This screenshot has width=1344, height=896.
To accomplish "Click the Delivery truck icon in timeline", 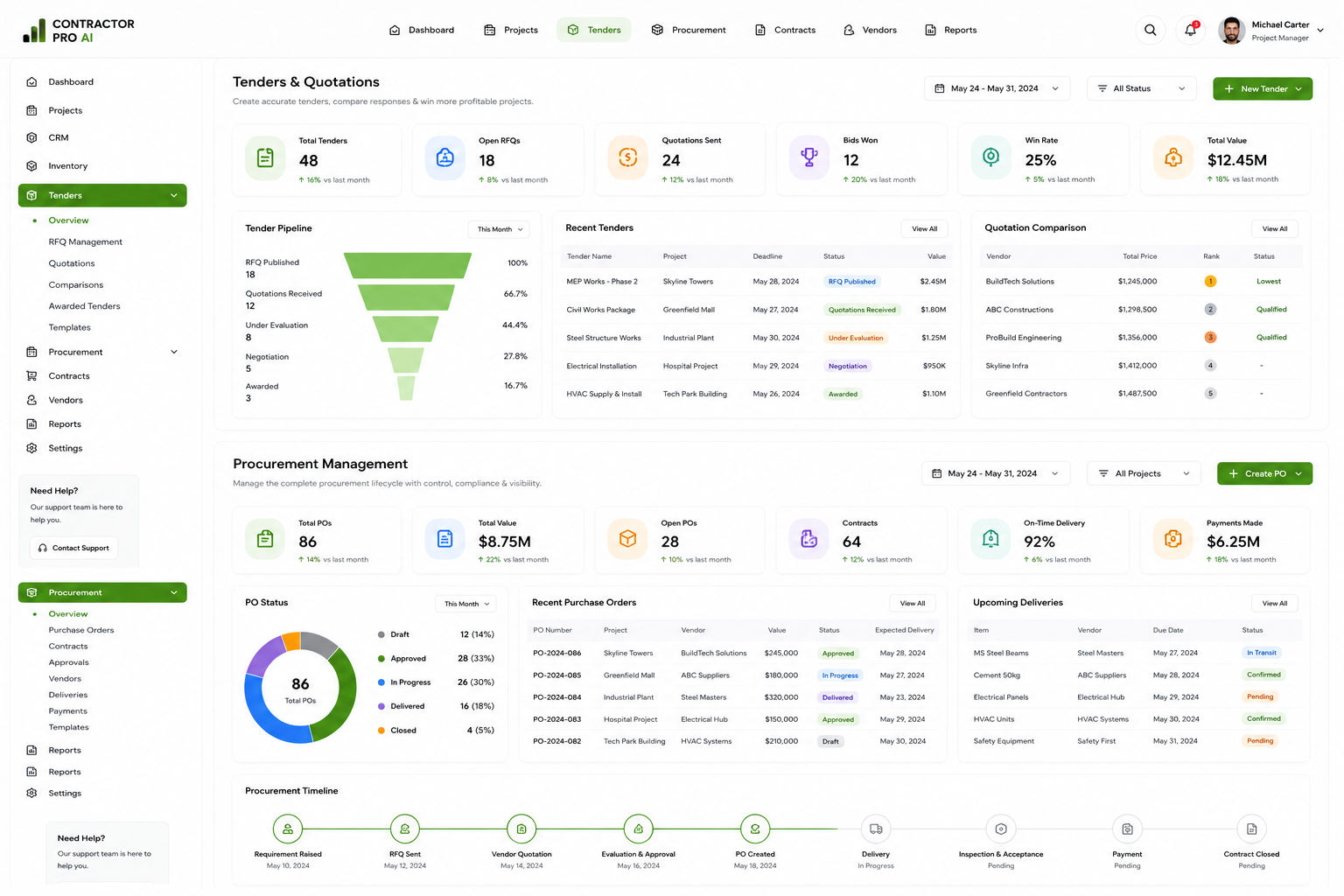I will coord(876,829).
